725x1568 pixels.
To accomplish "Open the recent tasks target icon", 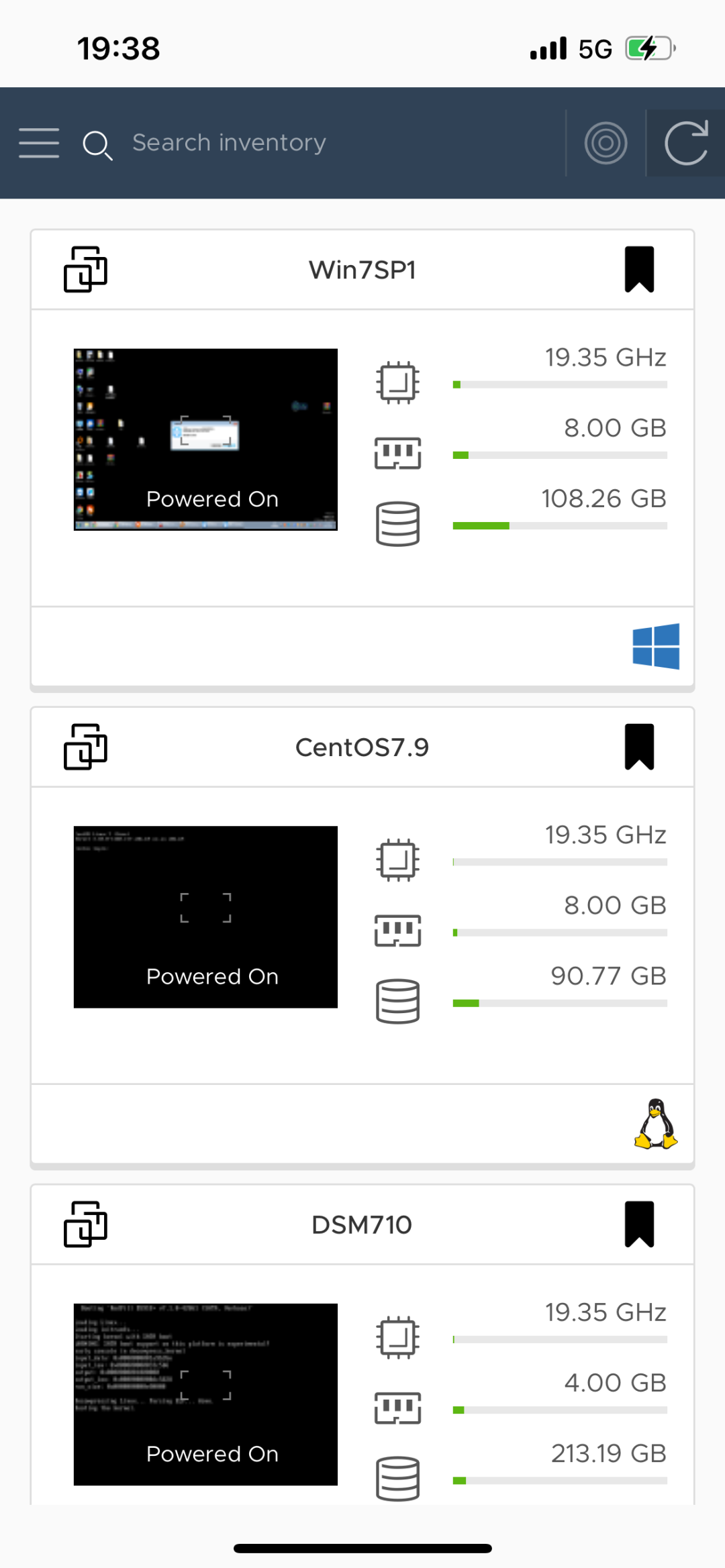I will (x=606, y=143).
